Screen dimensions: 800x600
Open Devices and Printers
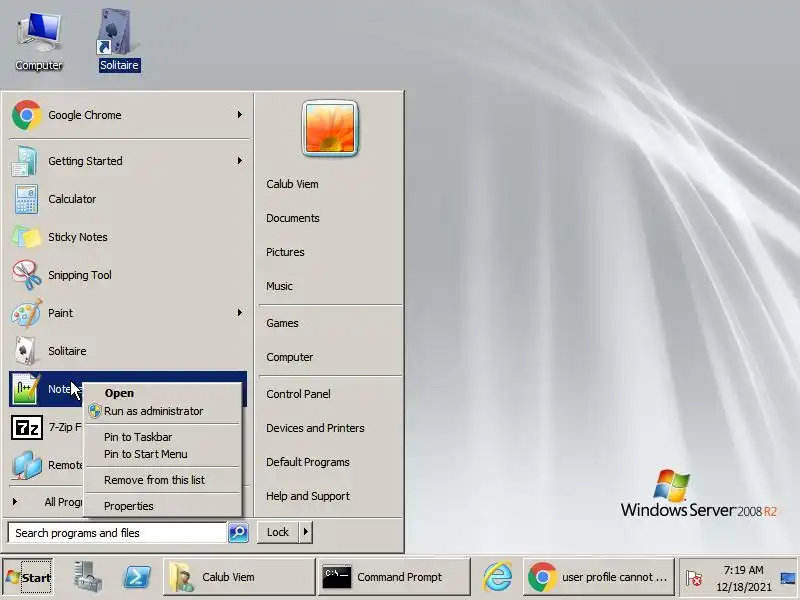coord(315,428)
